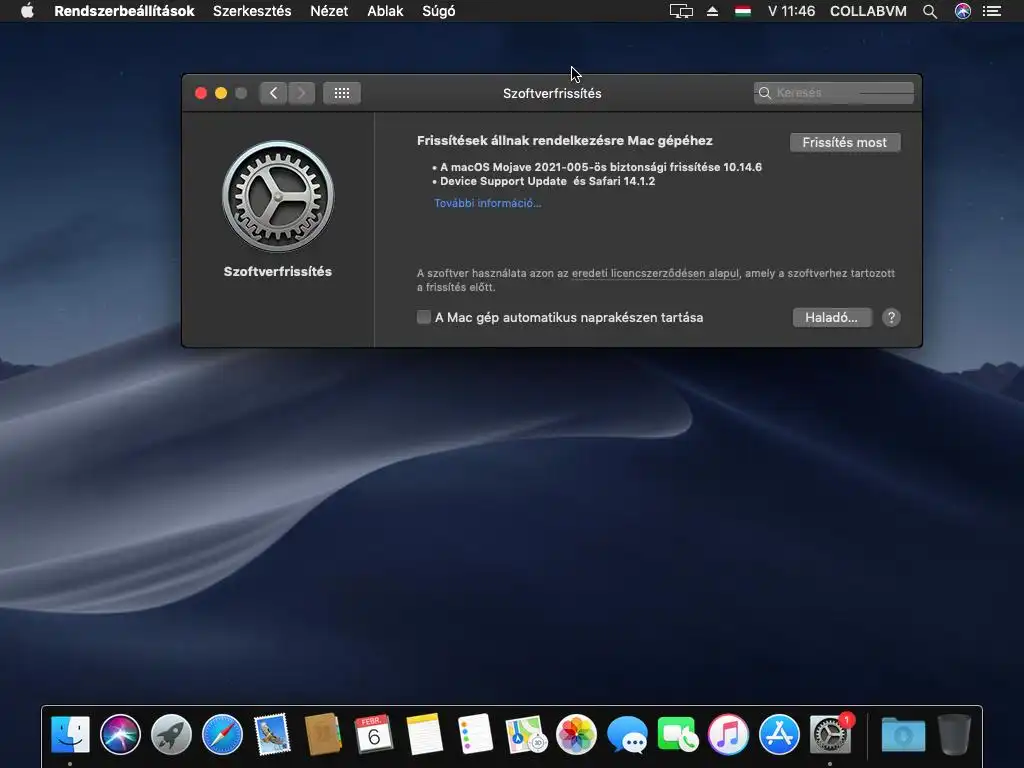Open Safari compass icon in Dock
The width and height of the screenshot is (1024, 768).
[x=222, y=735]
